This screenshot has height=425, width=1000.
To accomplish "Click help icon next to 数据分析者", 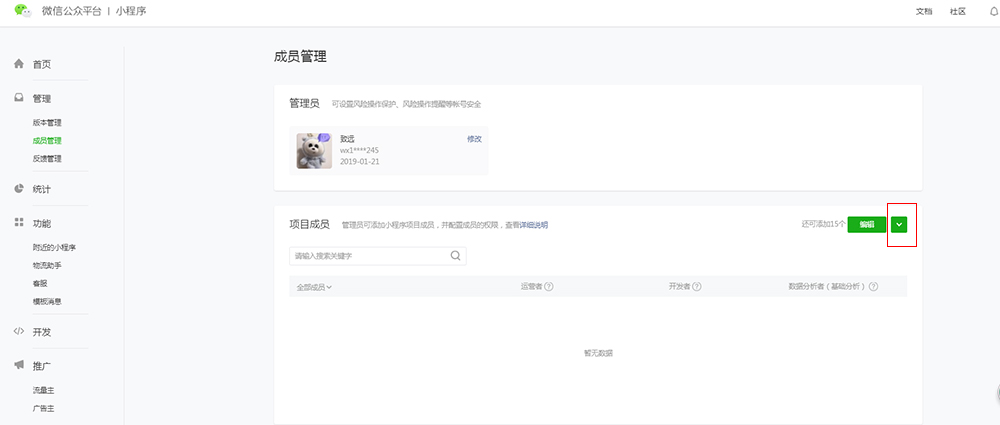I will pos(873,287).
